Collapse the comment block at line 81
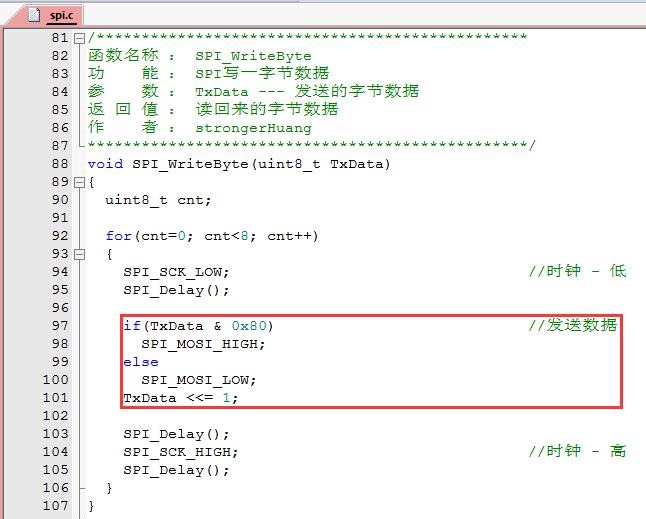646x519 pixels. tap(79, 38)
